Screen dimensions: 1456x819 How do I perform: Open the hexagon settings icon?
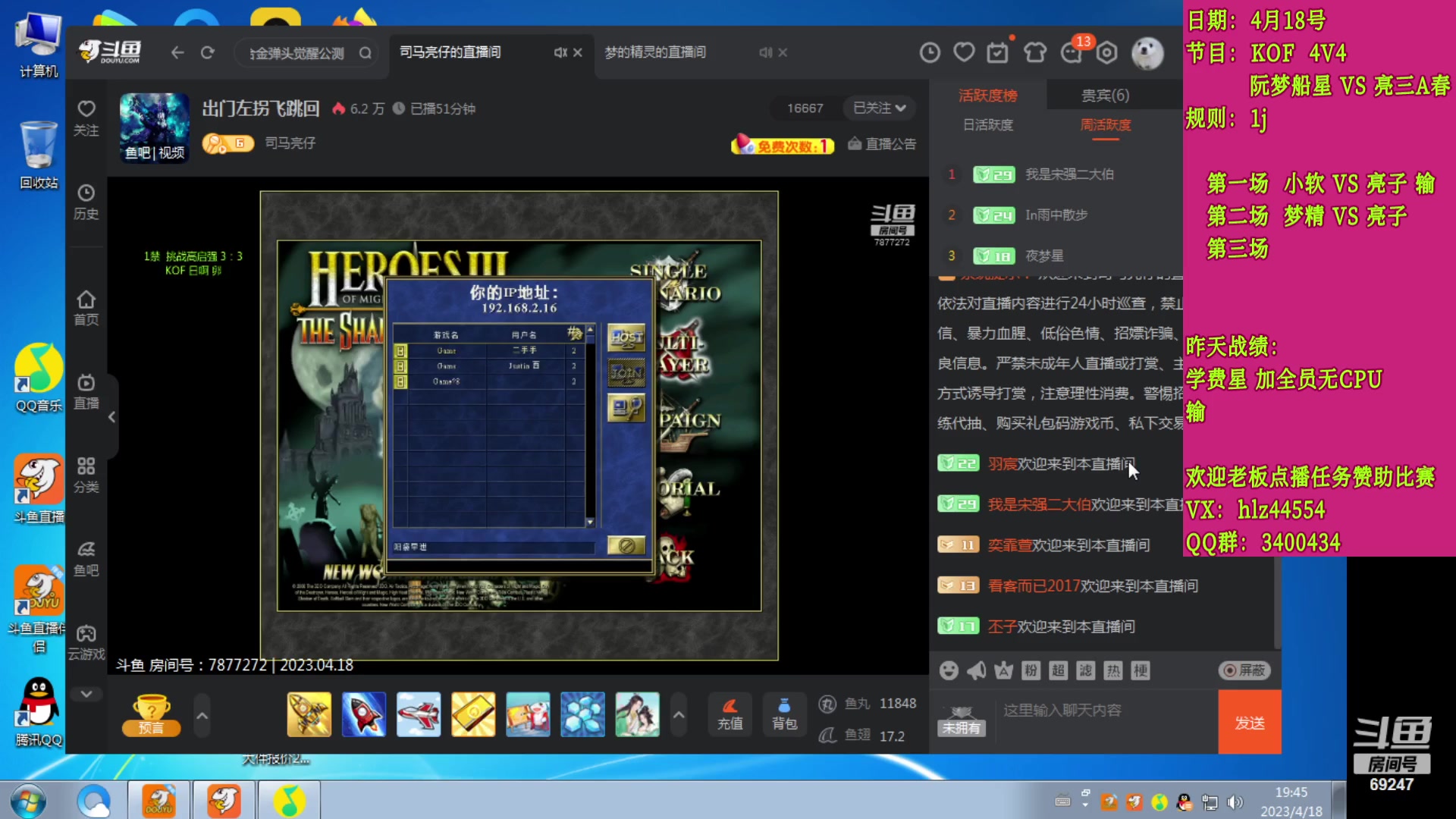(1107, 52)
